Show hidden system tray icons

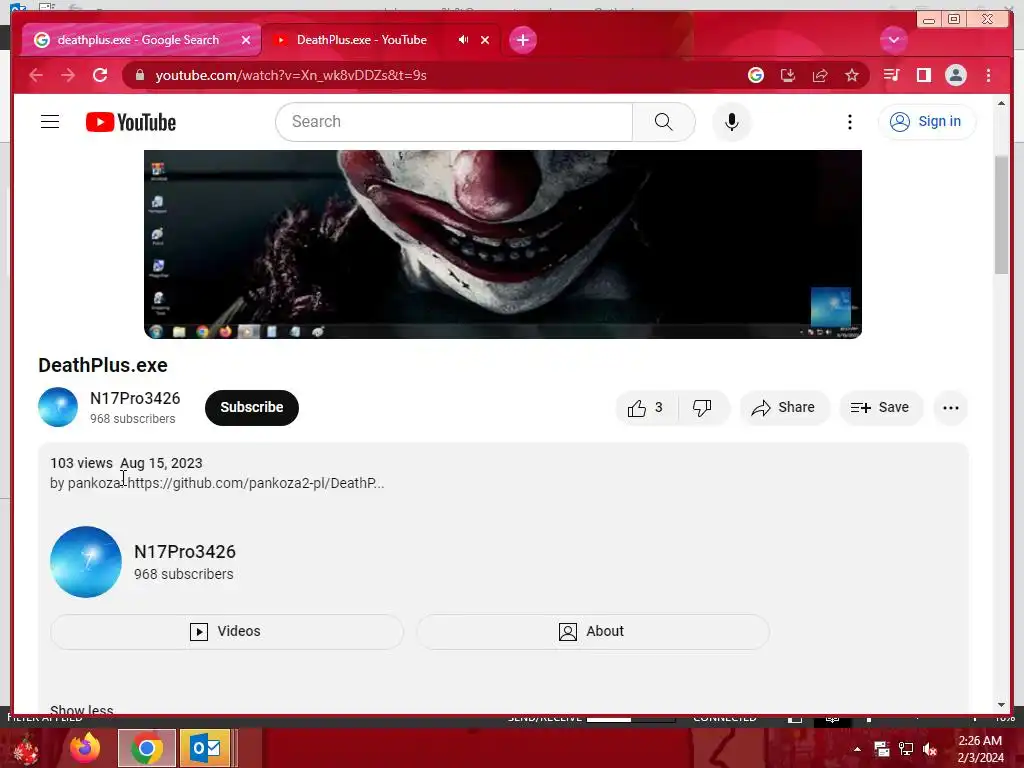[x=857, y=749]
